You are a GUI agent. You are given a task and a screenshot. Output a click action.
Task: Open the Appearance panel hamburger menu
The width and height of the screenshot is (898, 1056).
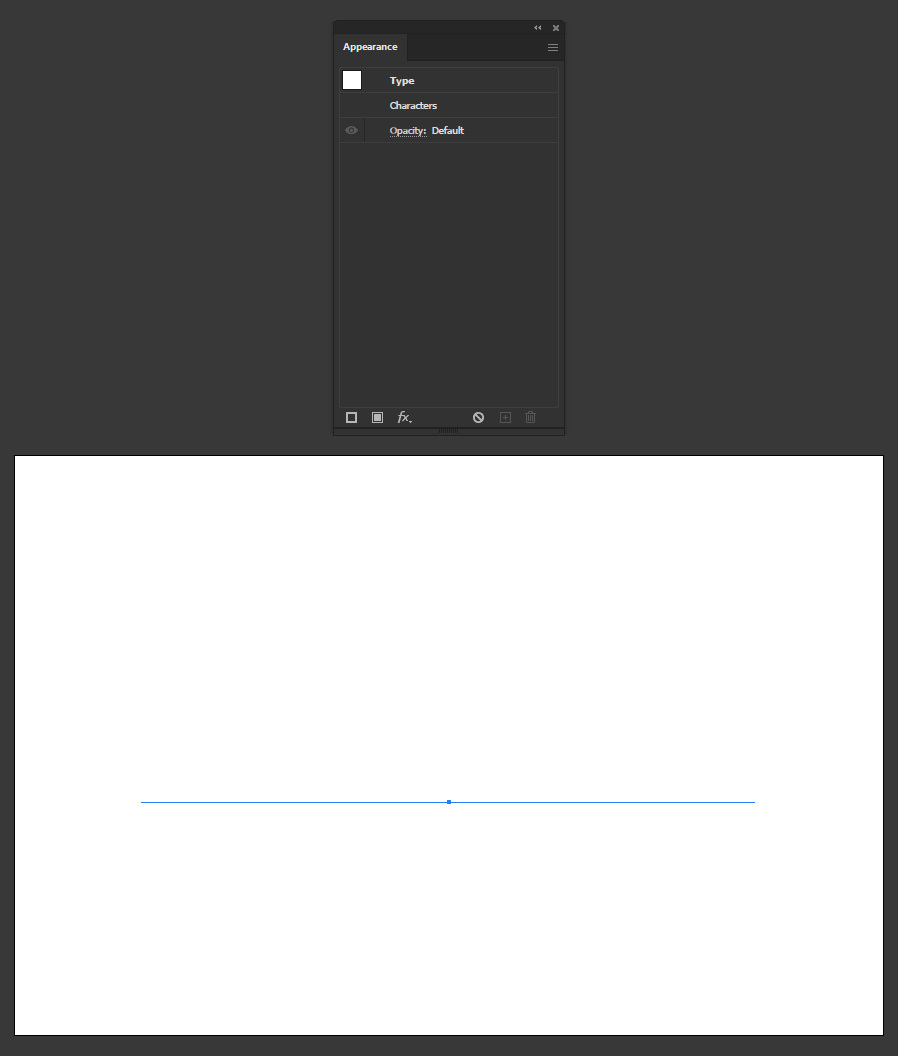(x=552, y=47)
